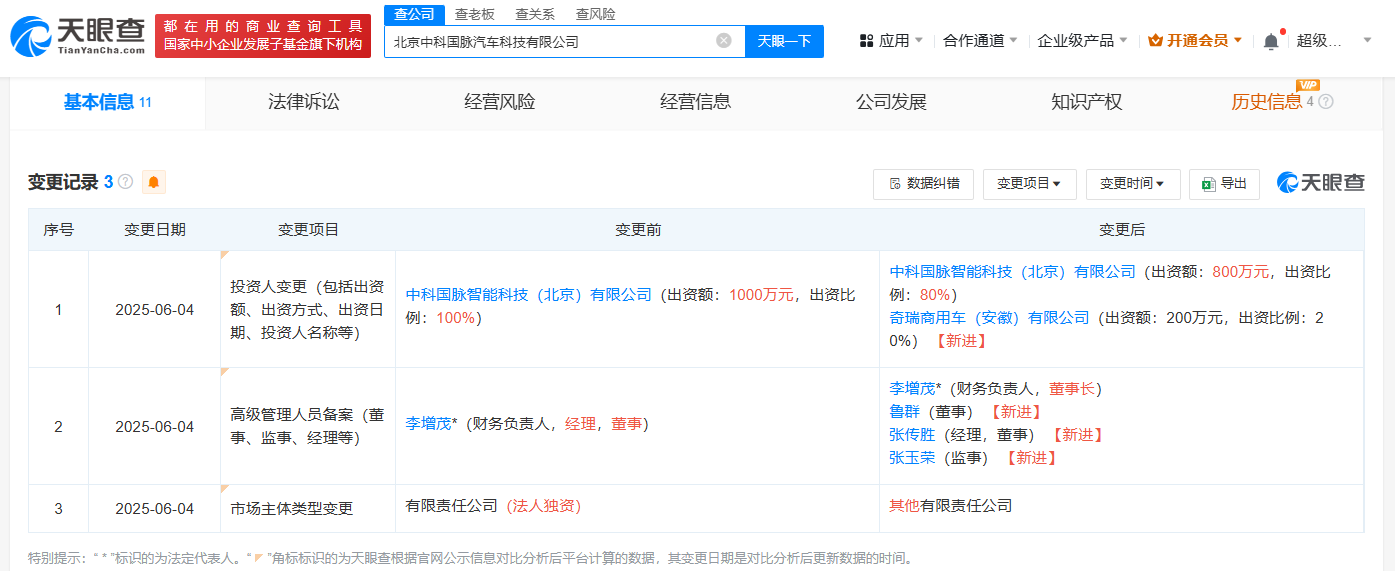Click the 有限责任公司 (法人独资) cell
Viewport: 1395px width, 571px height.
[638, 508]
